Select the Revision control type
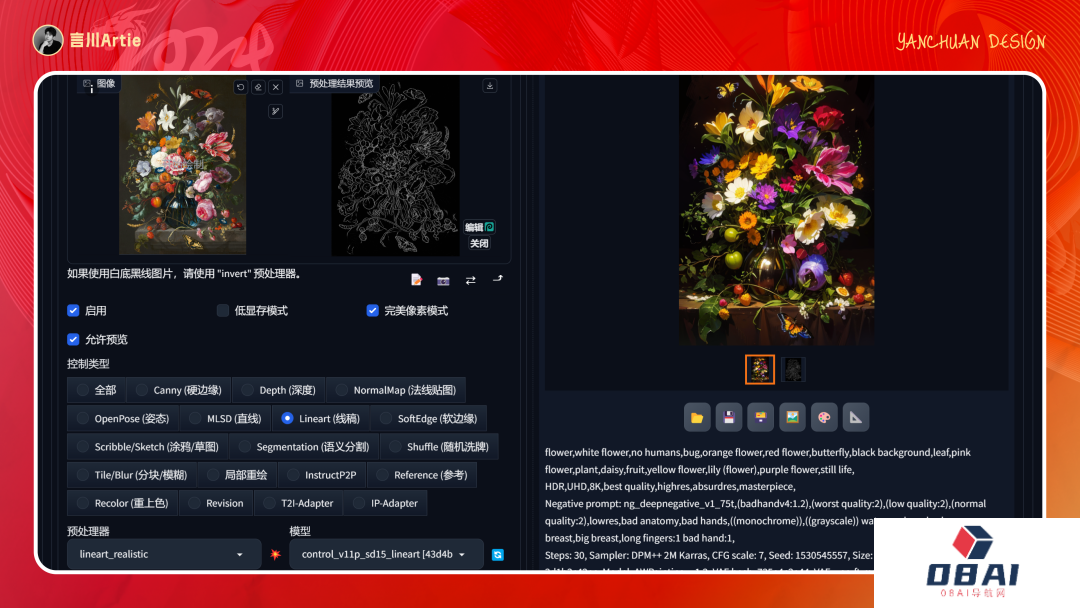The width and height of the screenshot is (1080, 608). point(216,503)
